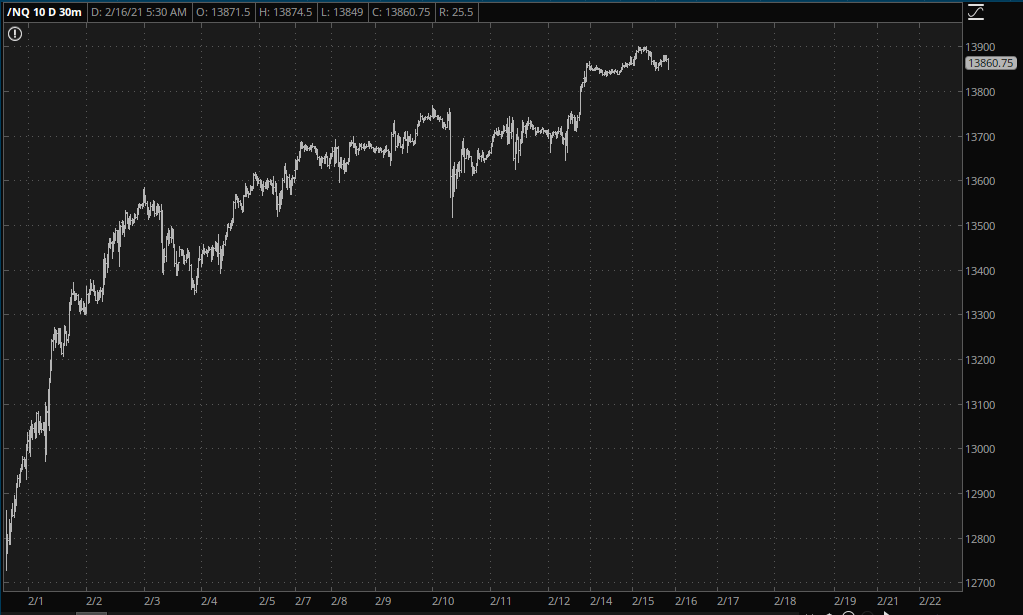
Task: Click the date readout D: 2/16/21
Action: pos(140,12)
